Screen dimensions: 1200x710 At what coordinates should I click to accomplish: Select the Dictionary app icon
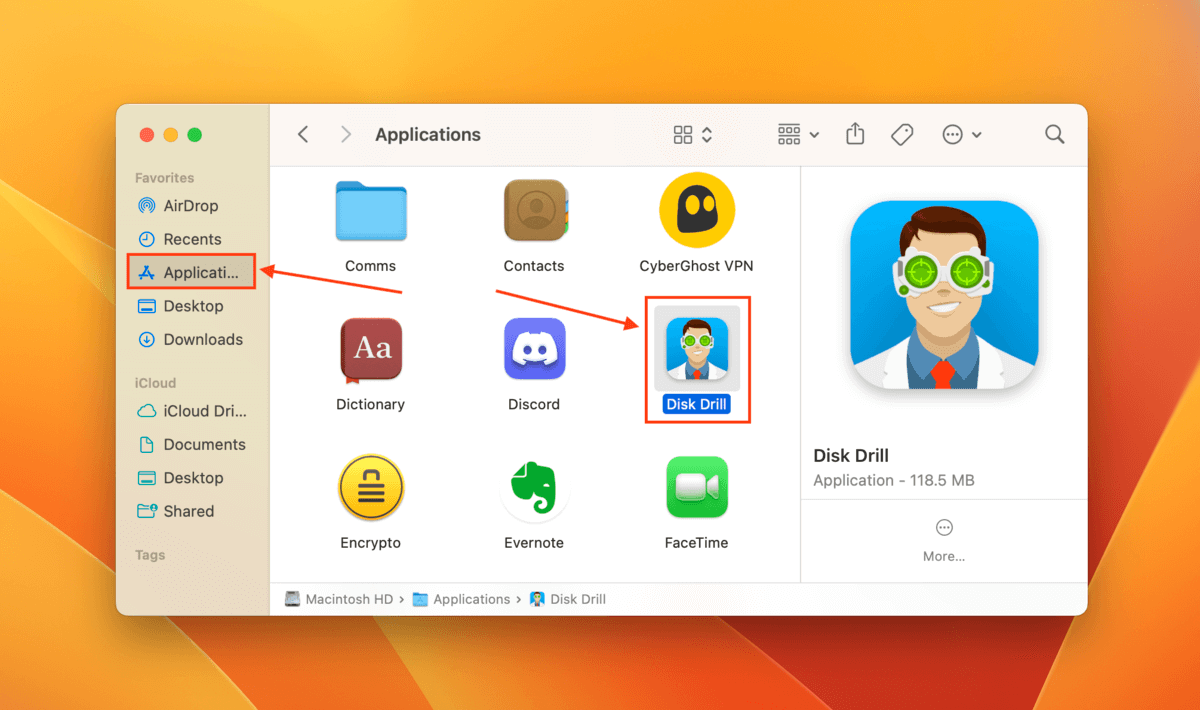click(x=370, y=350)
